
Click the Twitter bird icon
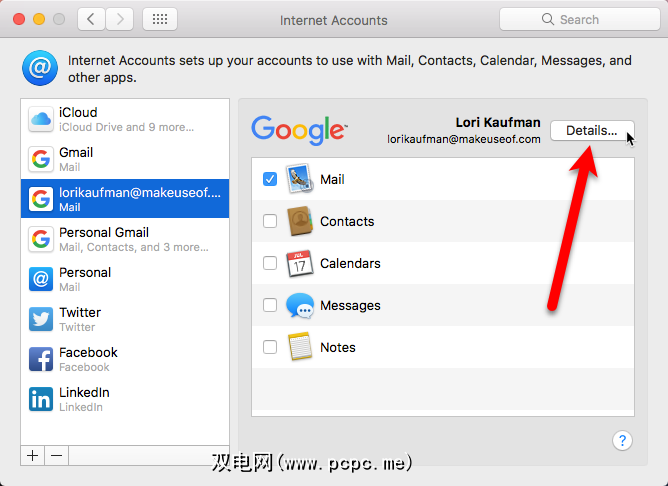pos(41,319)
